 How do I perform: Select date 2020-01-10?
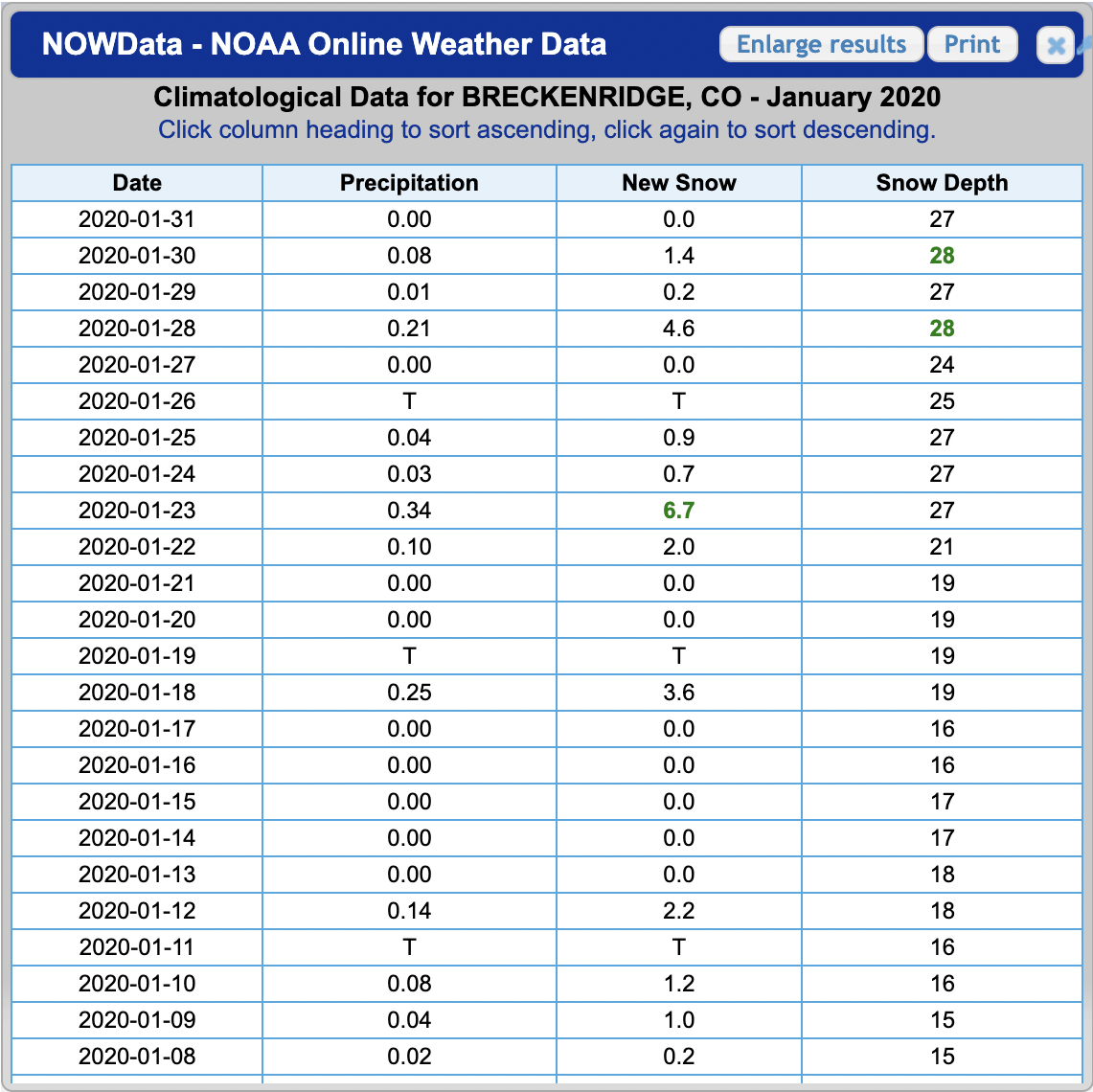coord(137,984)
